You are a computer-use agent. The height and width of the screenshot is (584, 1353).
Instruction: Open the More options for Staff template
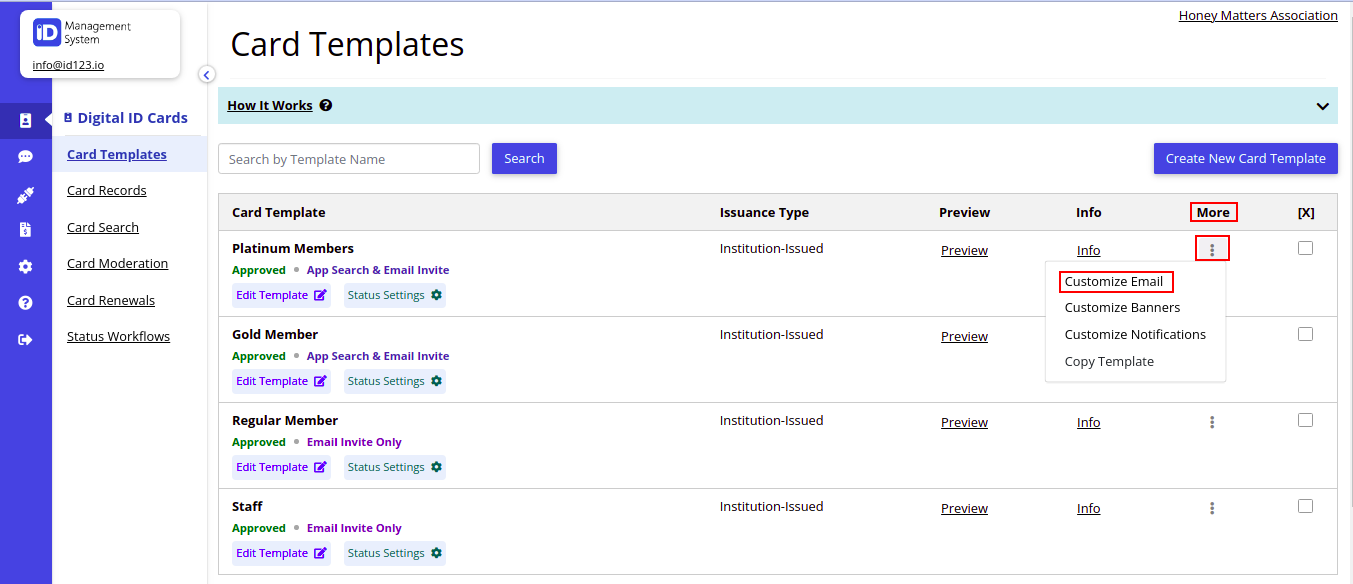(x=1211, y=508)
